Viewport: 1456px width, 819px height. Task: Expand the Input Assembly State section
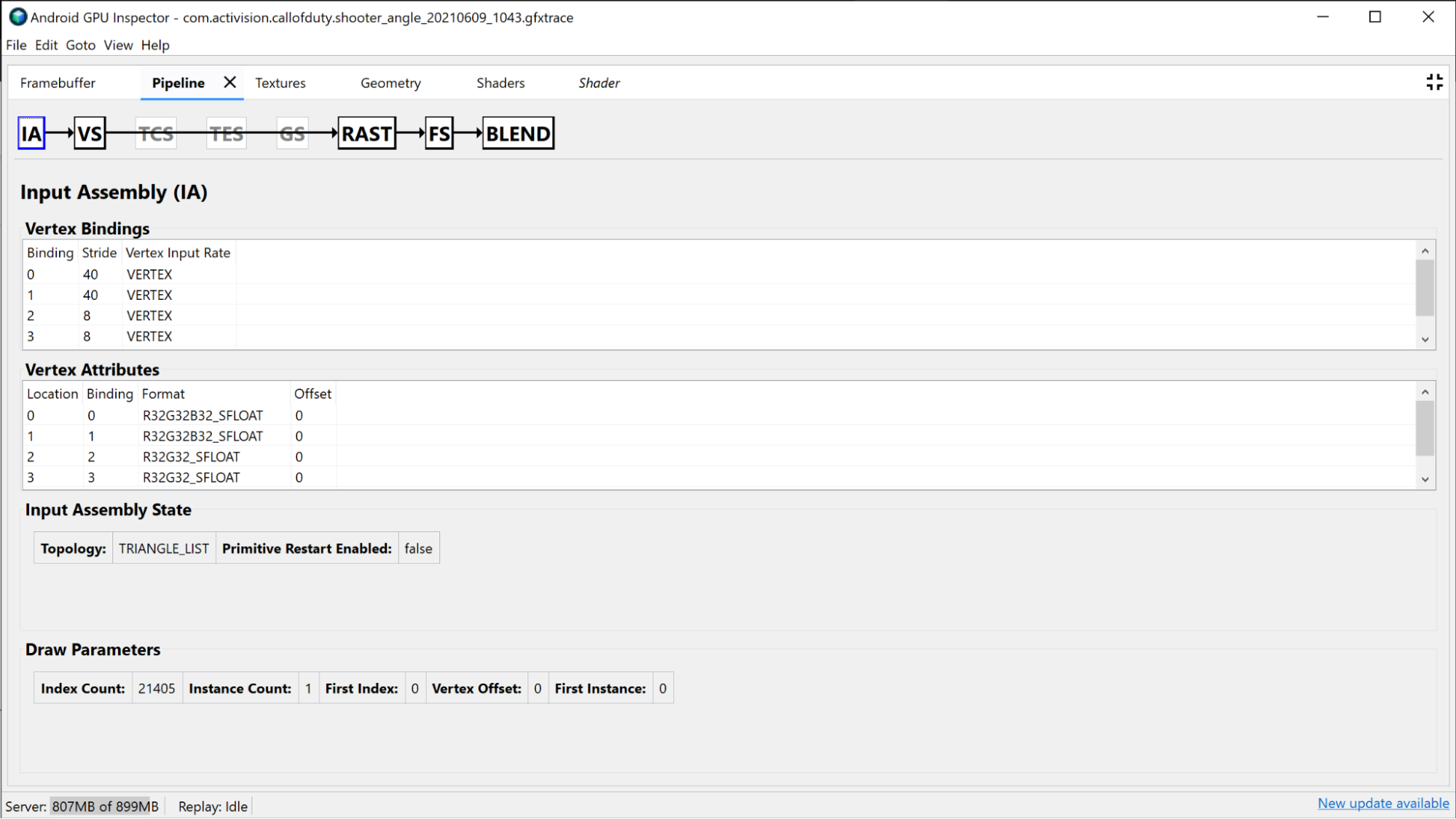pyautogui.click(x=108, y=510)
